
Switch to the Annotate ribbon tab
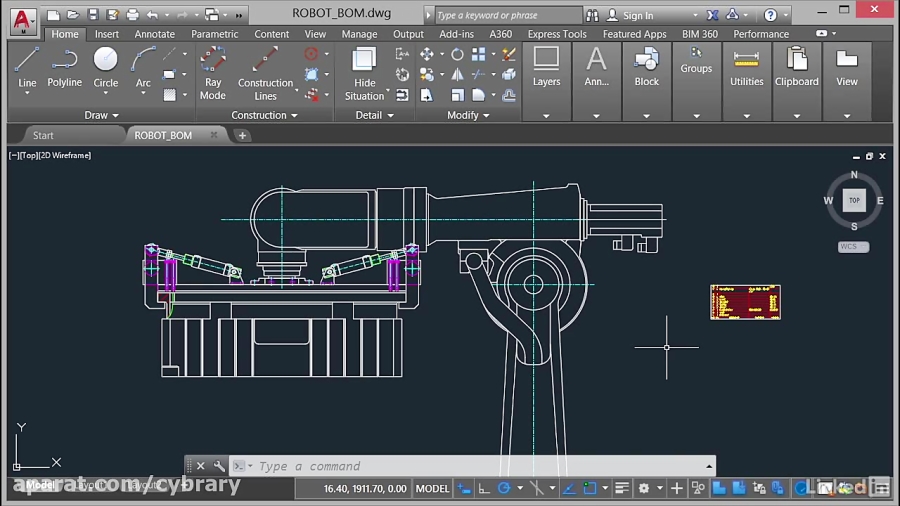click(154, 34)
